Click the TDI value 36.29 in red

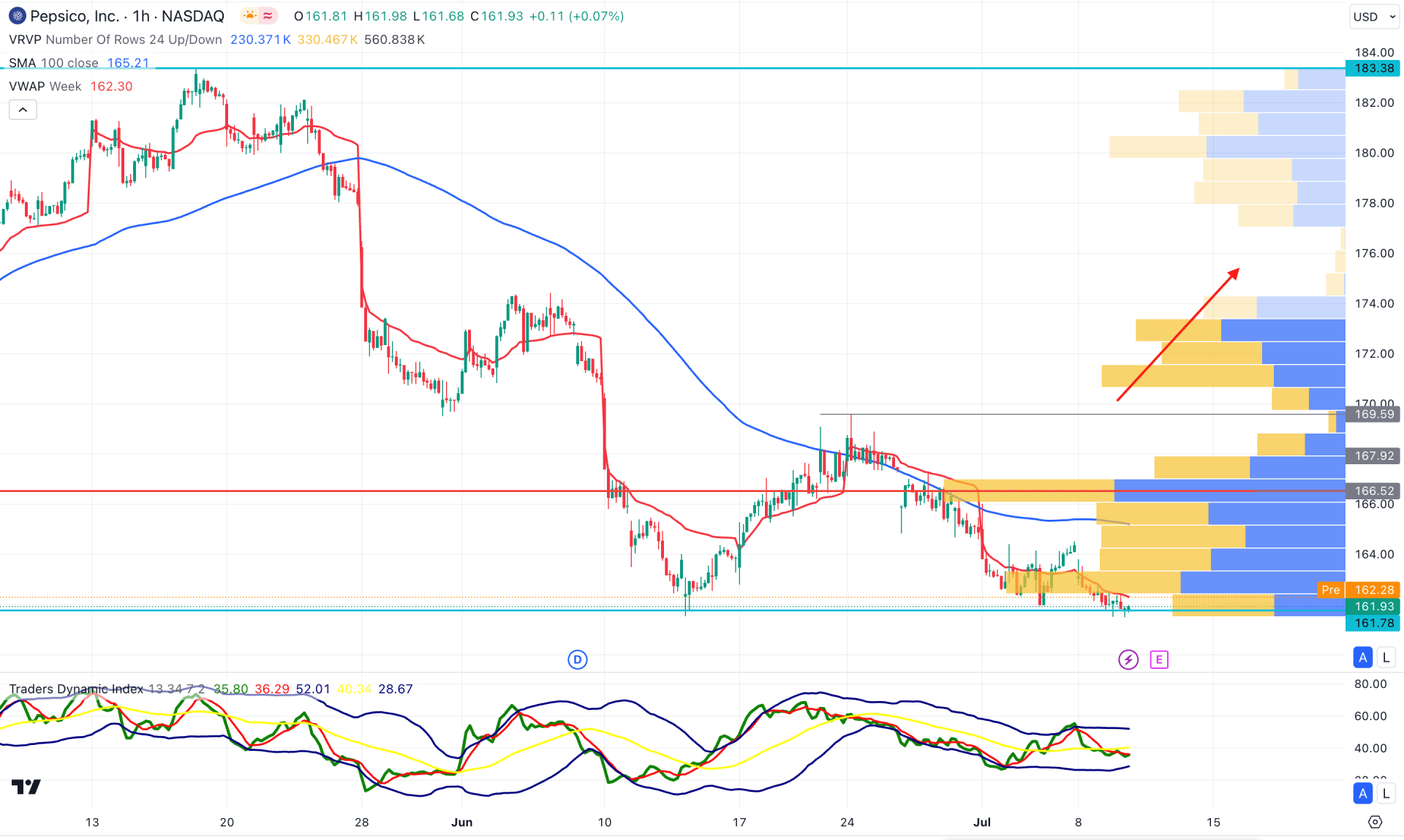click(272, 689)
